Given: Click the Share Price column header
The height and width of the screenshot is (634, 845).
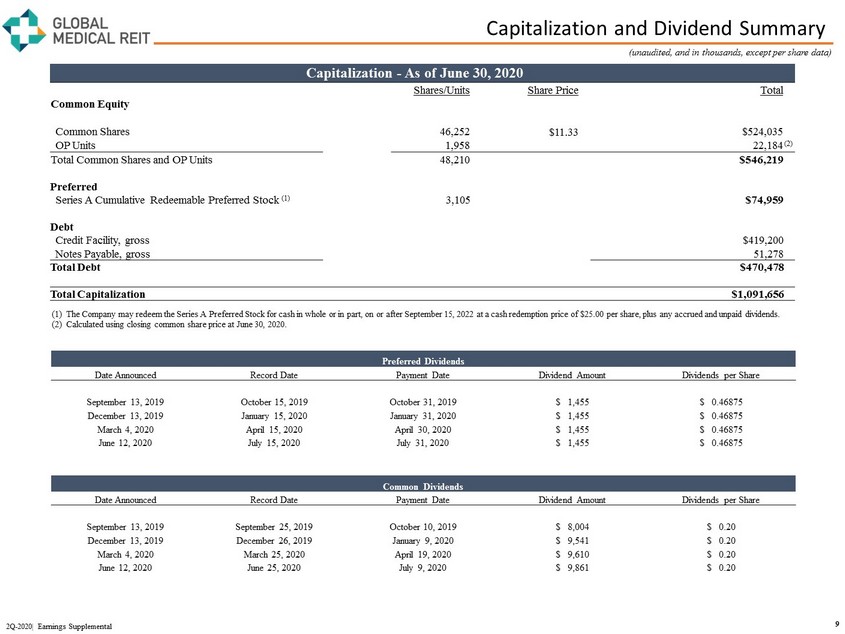Looking at the screenshot, I should pyautogui.click(x=552, y=91).
